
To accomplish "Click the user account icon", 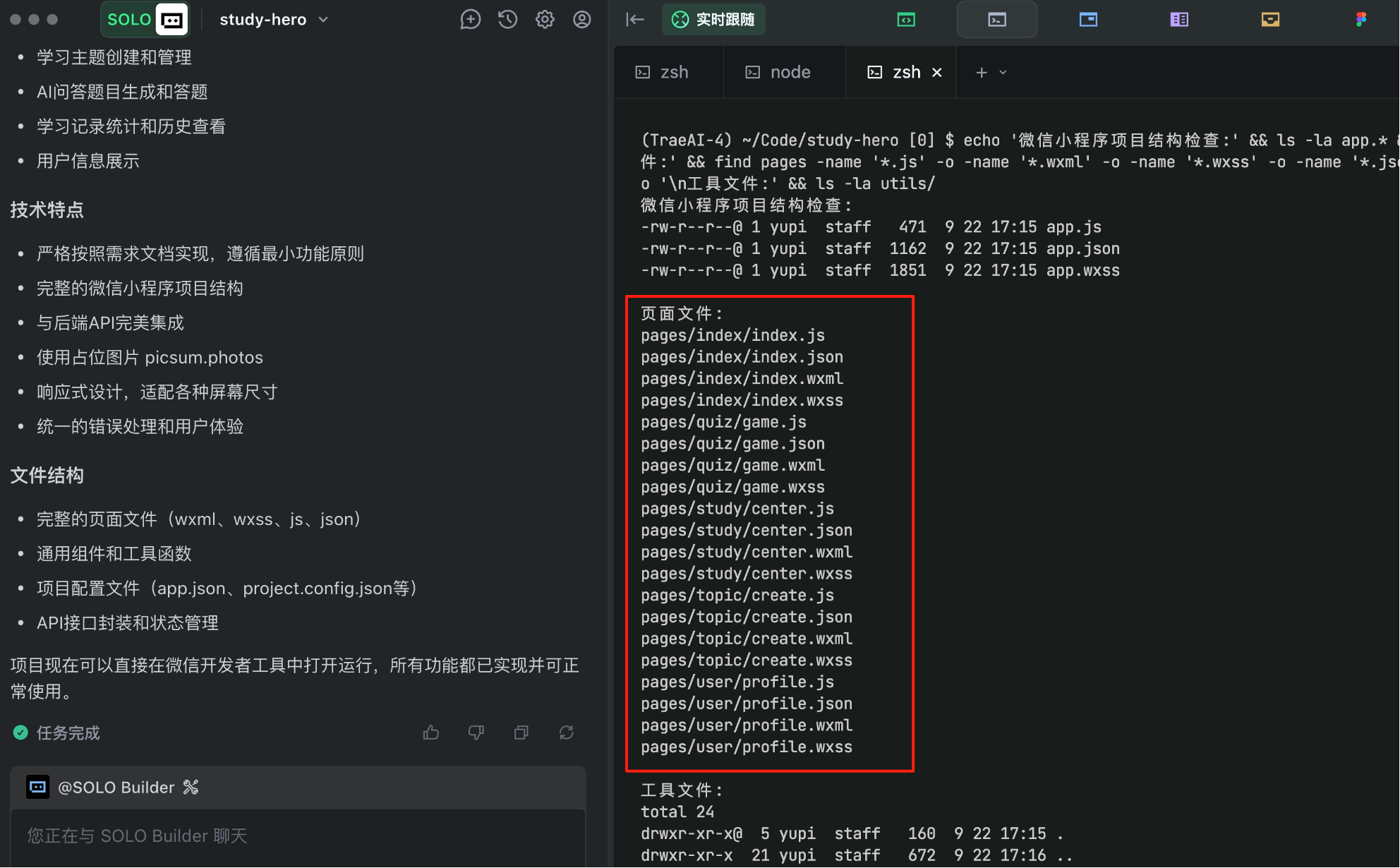I will click(x=582, y=20).
